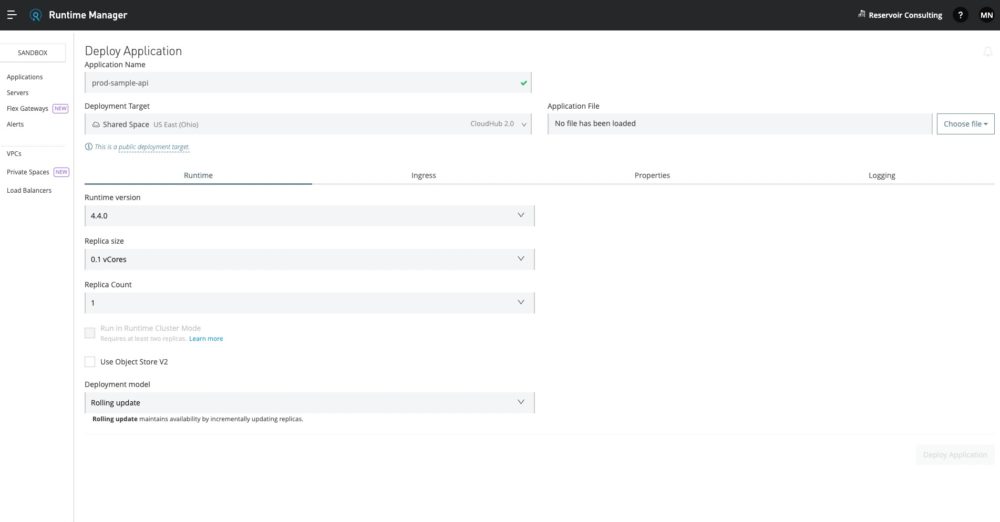Open the Deployment Target dropdown

(308, 124)
